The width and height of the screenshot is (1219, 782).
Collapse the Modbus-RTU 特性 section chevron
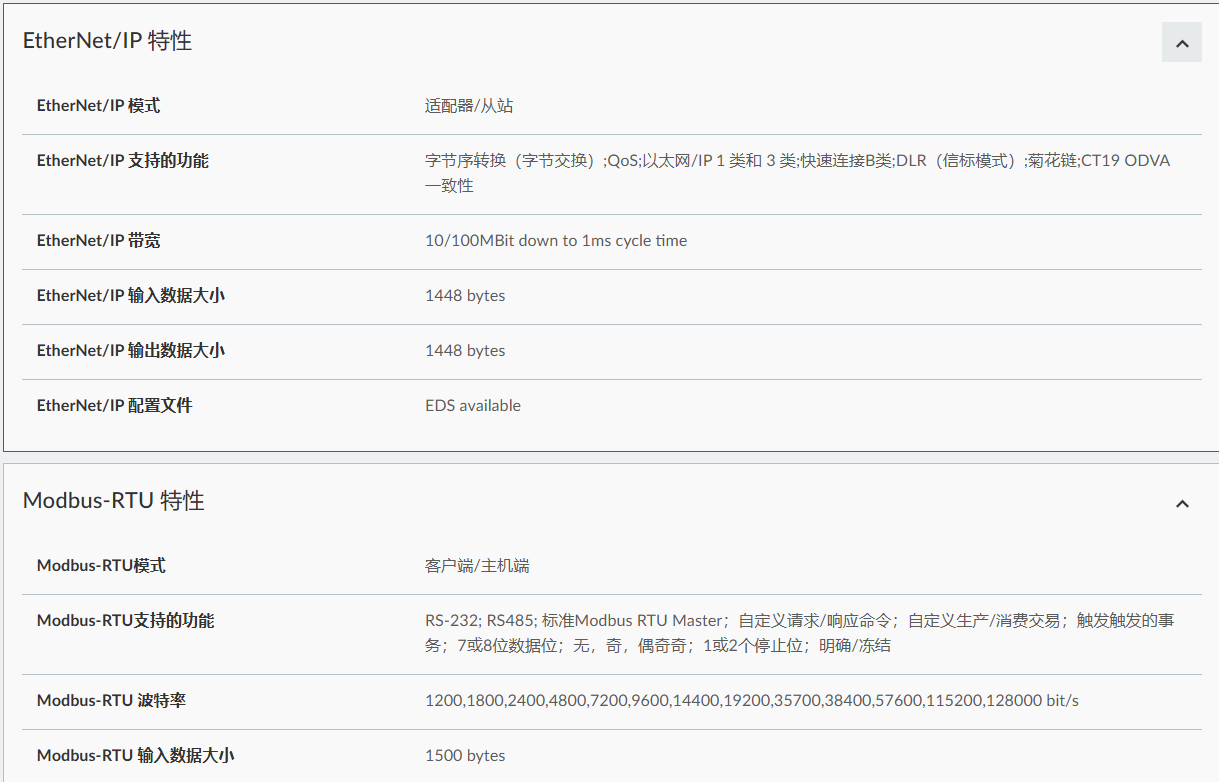[x=1181, y=503]
